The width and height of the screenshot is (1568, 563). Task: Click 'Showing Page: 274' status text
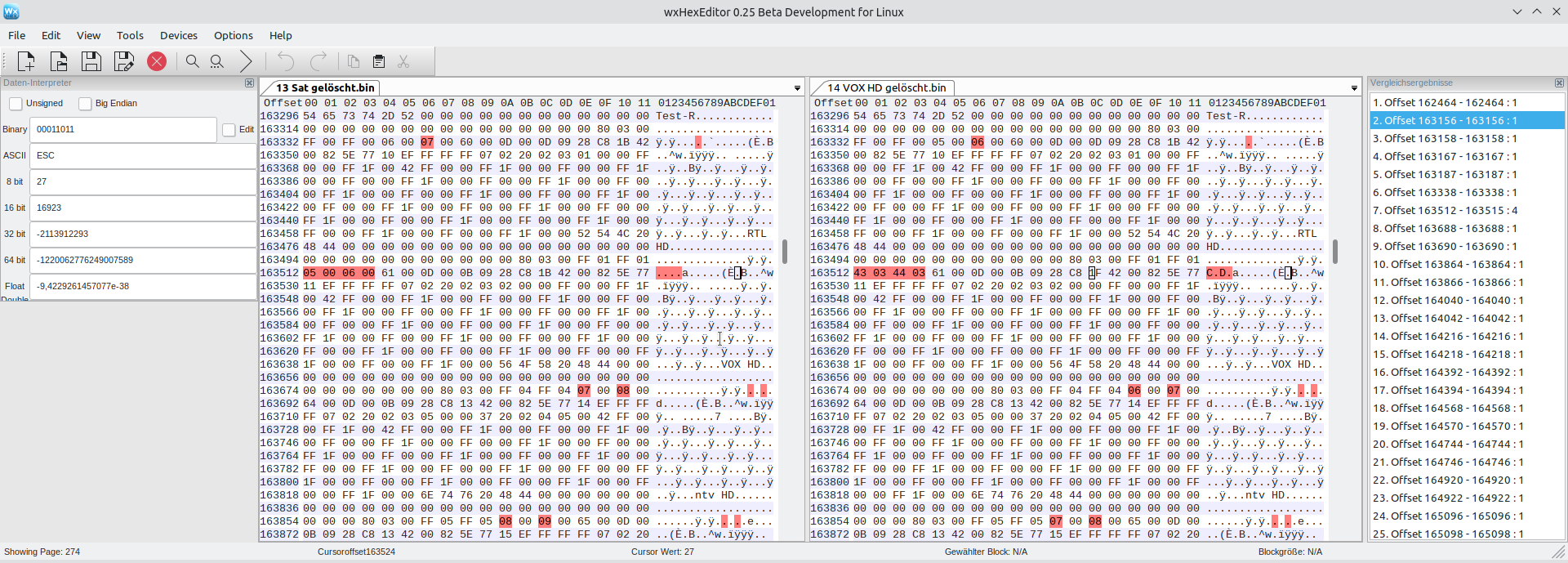[x=42, y=552]
